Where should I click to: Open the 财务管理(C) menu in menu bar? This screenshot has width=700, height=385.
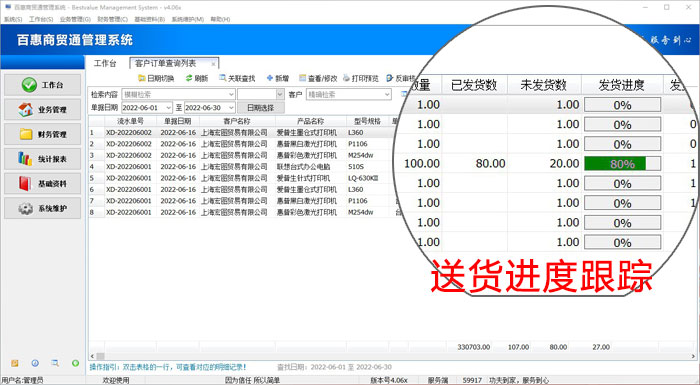[112, 19]
